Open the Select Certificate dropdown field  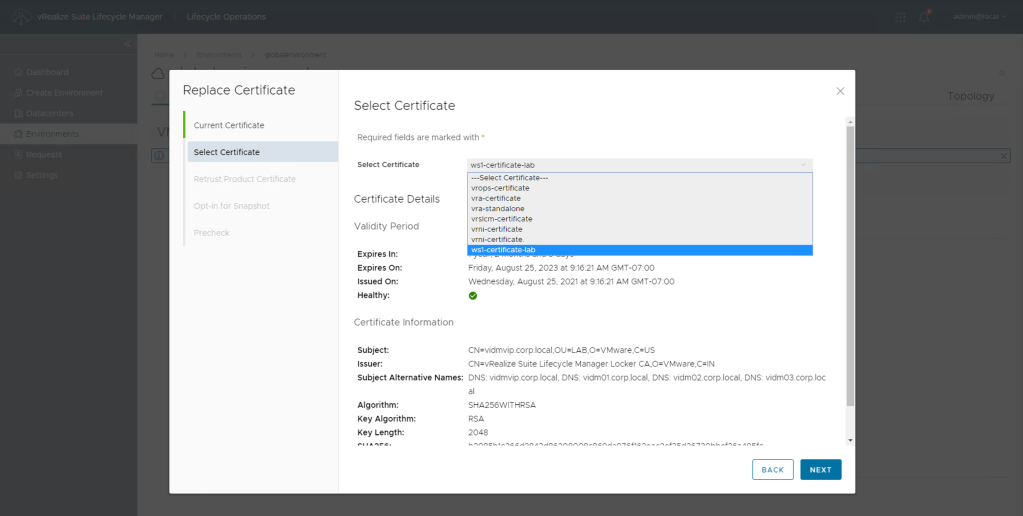point(639,165)
